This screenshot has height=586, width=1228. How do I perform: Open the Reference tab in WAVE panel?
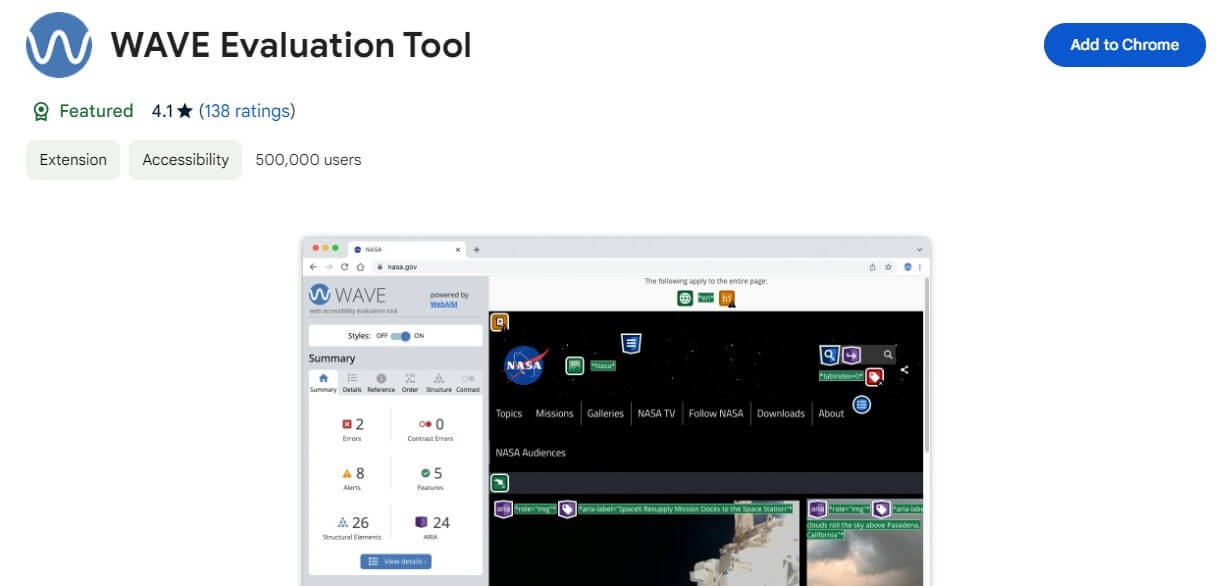pos(381,382)
